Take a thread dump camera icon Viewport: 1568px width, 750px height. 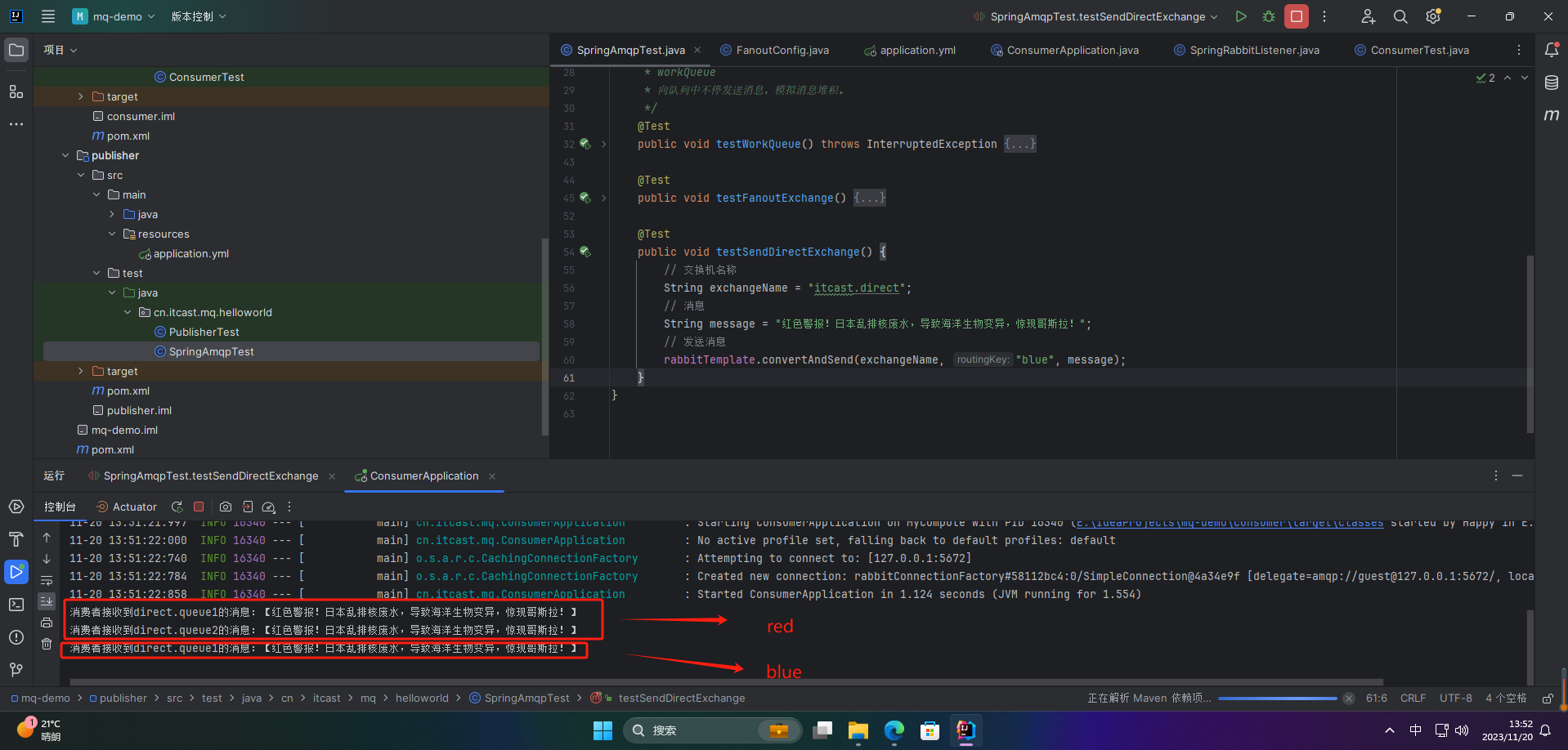pos(226,507)
